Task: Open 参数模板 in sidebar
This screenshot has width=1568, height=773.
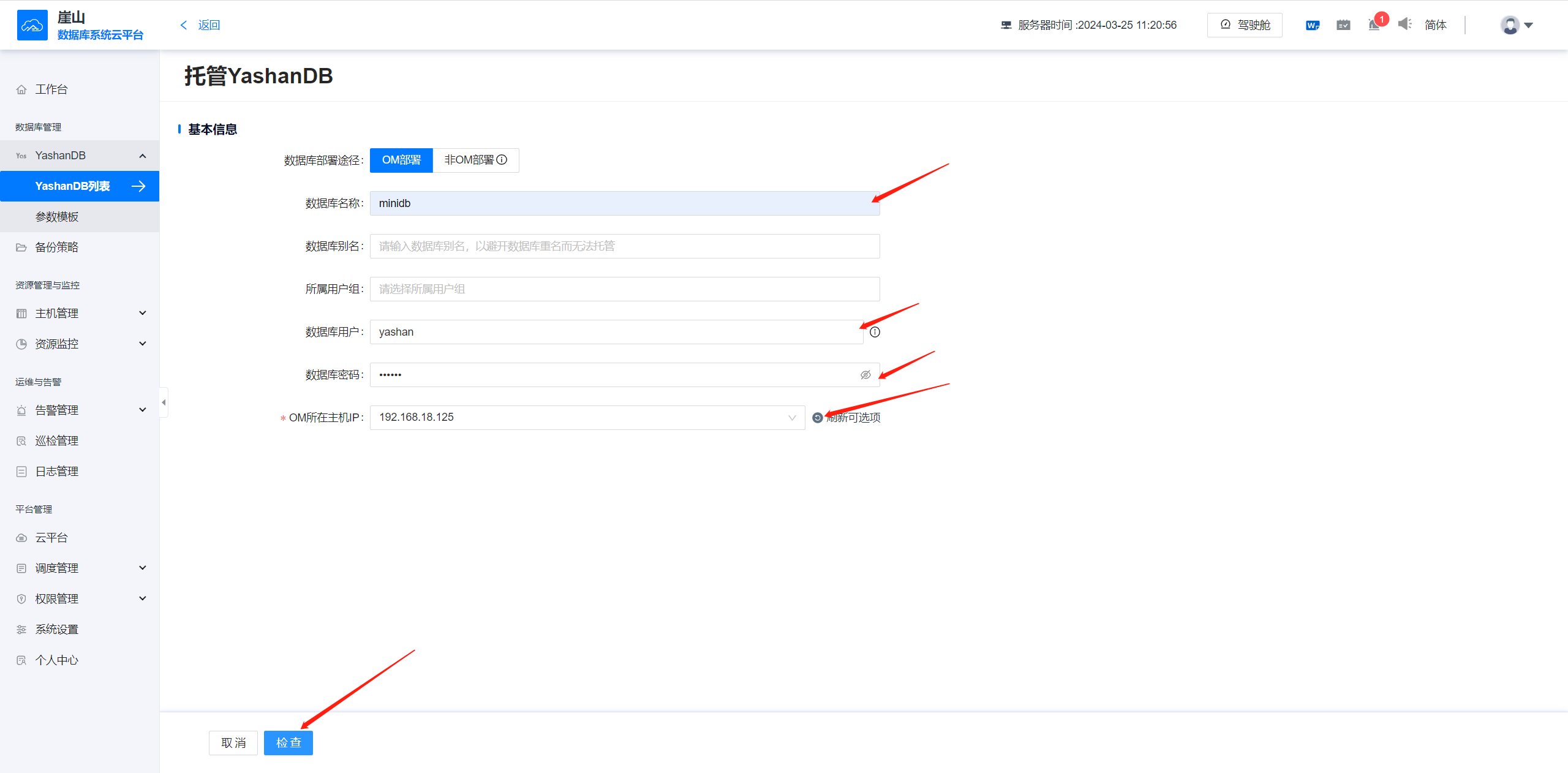Action: point(57,217)
